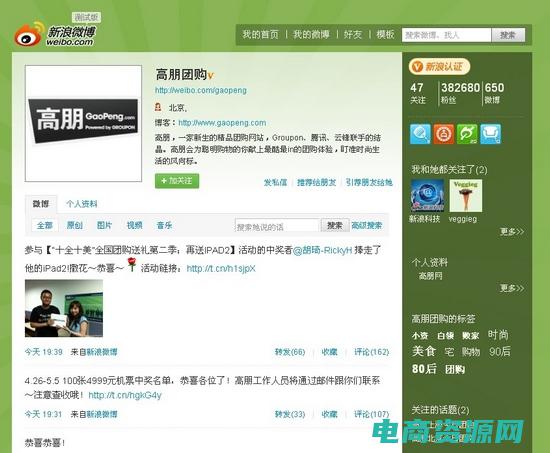Click 收藏 on the 19:39 post
This screenshot has width=550, height=453.
click(x=329, y=352)
